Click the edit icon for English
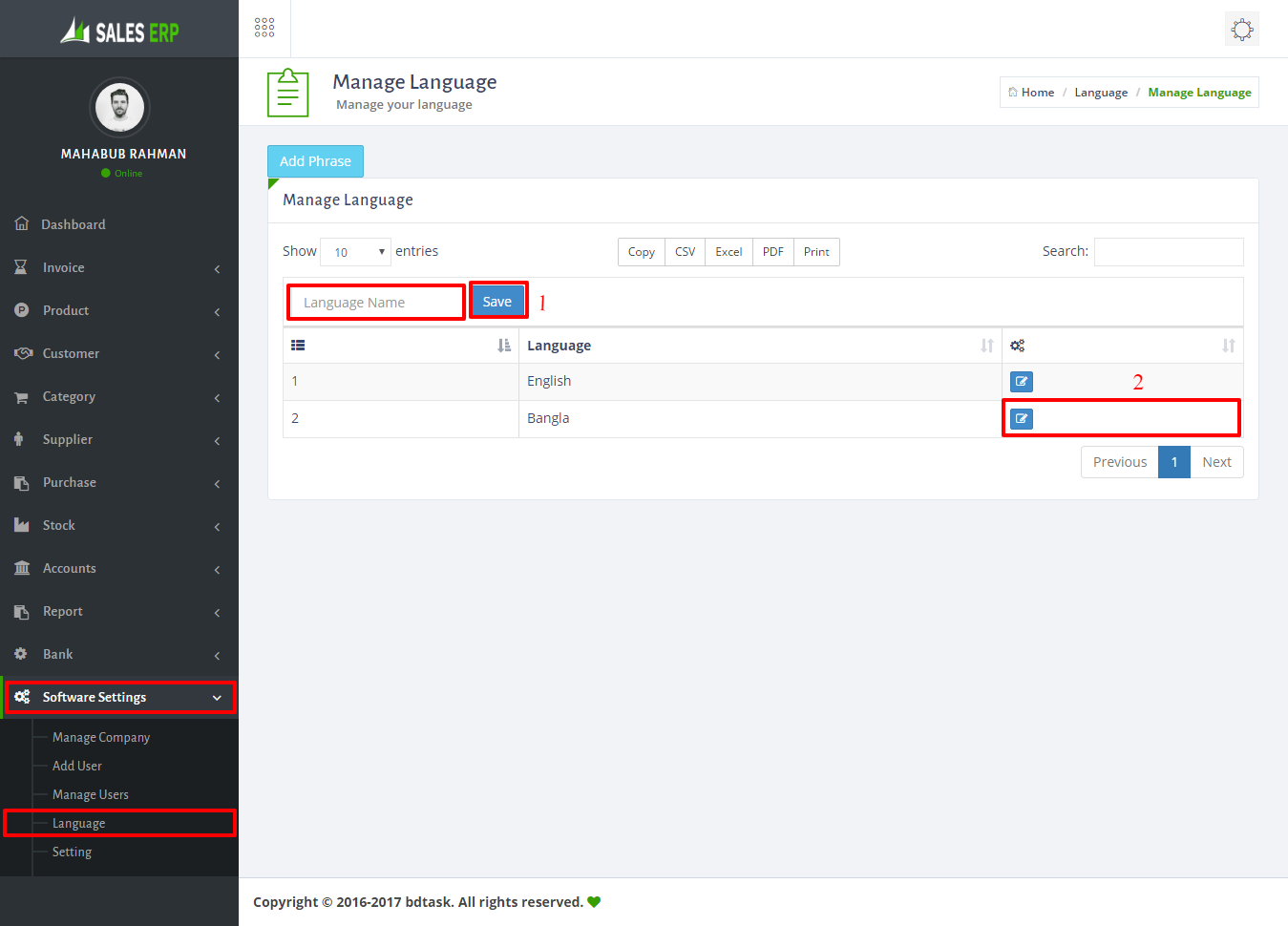Screen dimensions: 1288x926 tap(1021, 382)
